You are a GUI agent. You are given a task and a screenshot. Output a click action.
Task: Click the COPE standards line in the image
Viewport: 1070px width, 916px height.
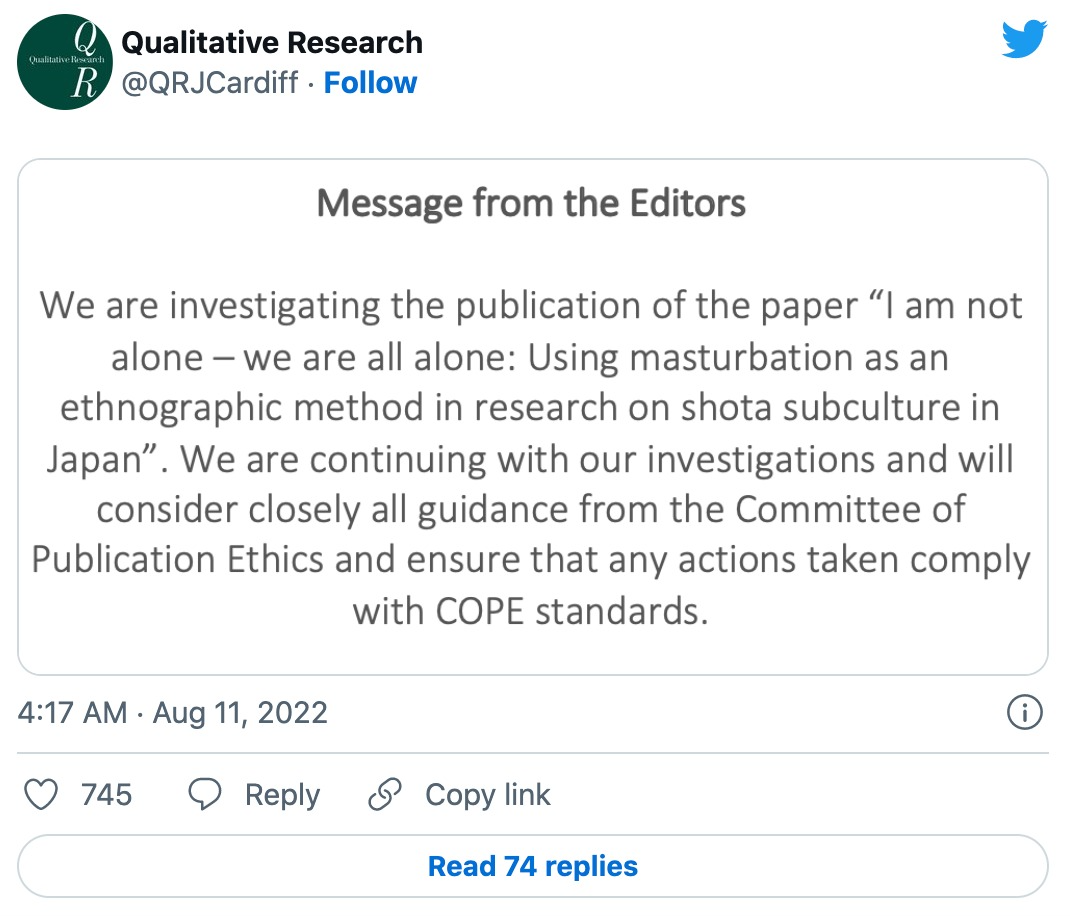click(x=530, y=610)
